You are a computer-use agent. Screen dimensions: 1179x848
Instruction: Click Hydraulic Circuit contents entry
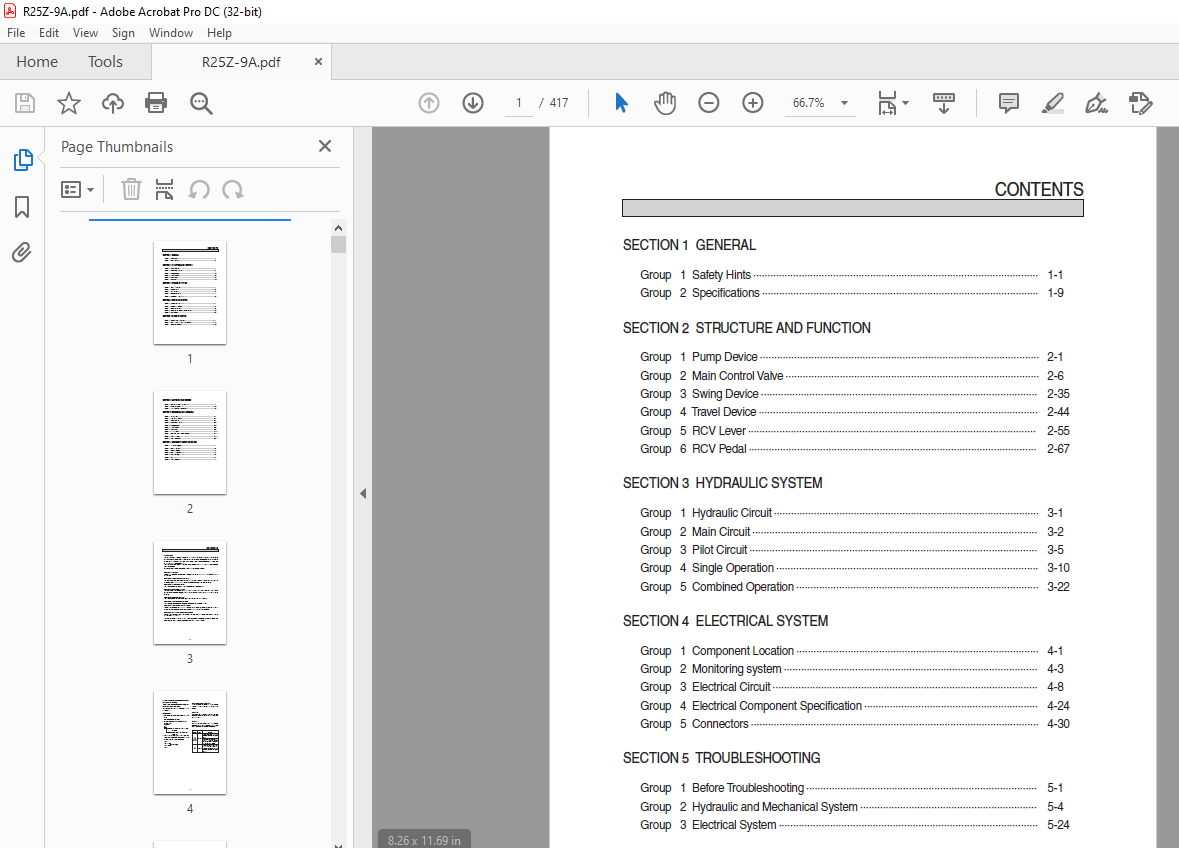coord(851,513)
